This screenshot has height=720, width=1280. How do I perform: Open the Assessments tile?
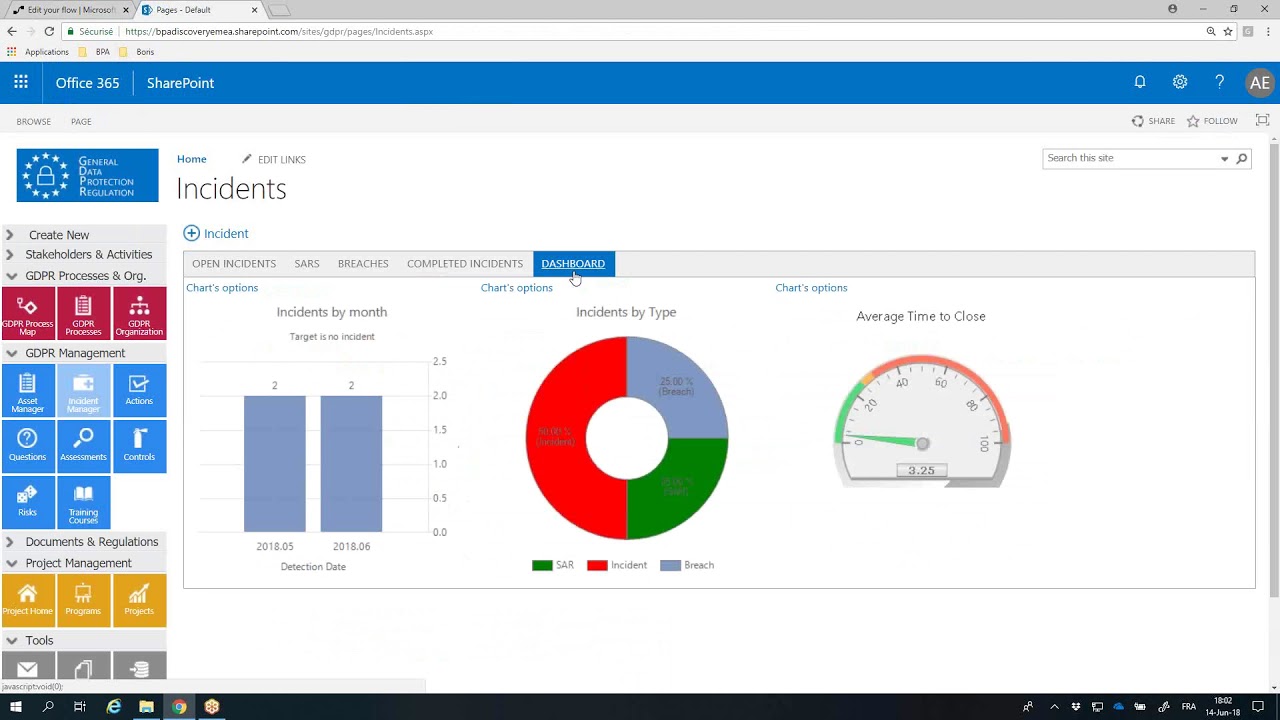[x=83, y=447]
